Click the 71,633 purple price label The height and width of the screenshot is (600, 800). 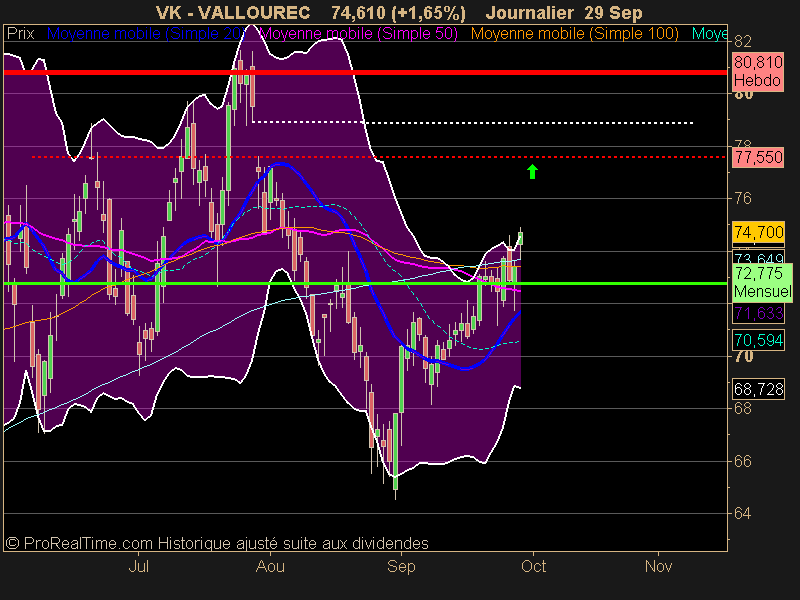coord(758,313)
